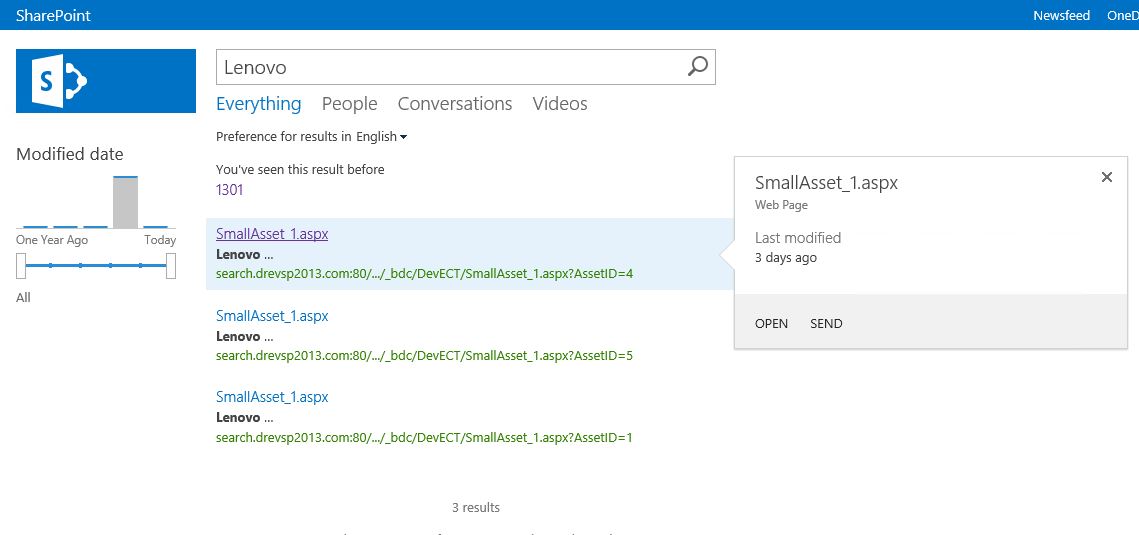
Task: Open the previously seen result 1301
Action: [x=230, y=190]
